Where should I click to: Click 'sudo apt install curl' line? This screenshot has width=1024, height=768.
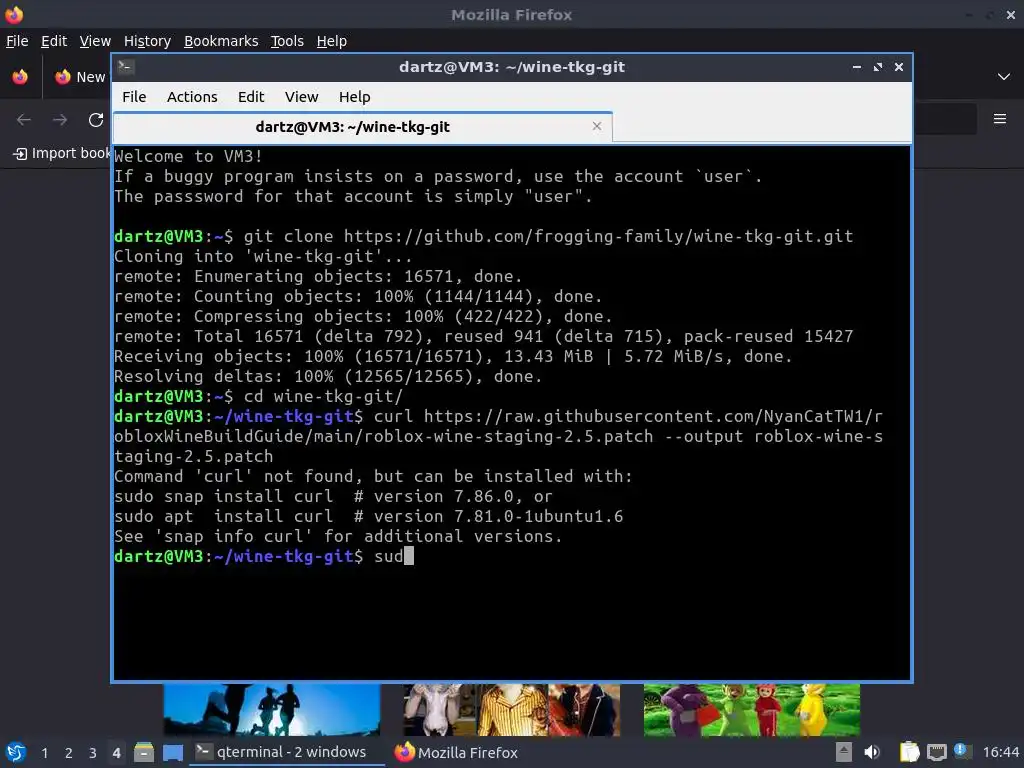(368, 516)
